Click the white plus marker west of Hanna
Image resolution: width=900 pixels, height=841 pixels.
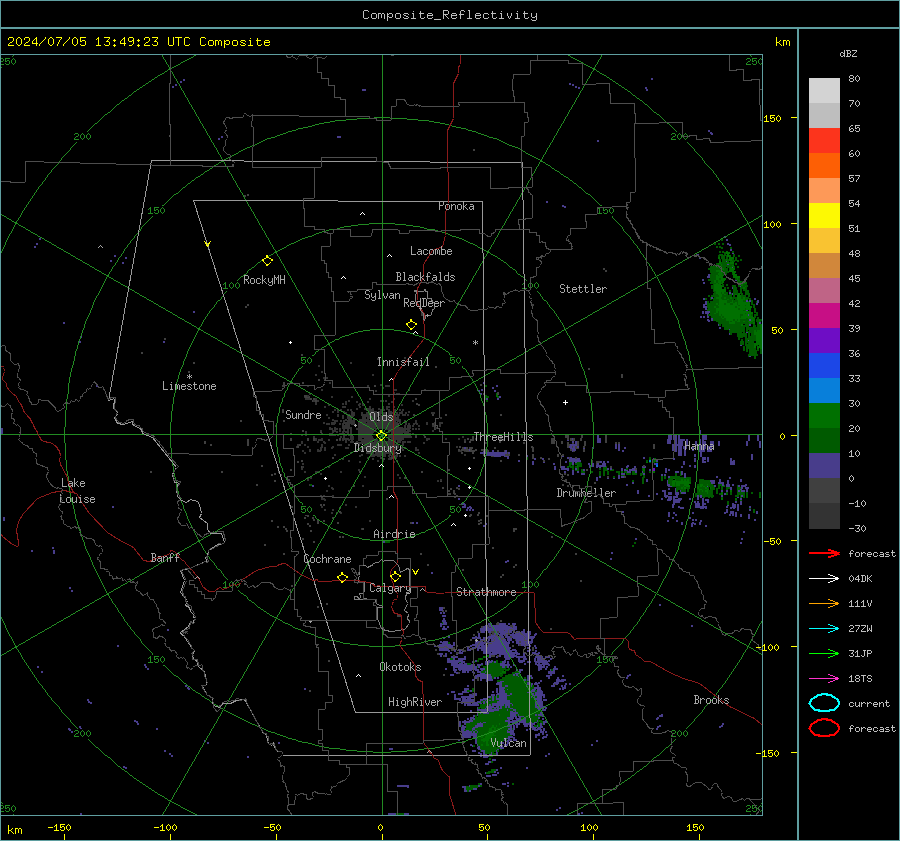565,402
